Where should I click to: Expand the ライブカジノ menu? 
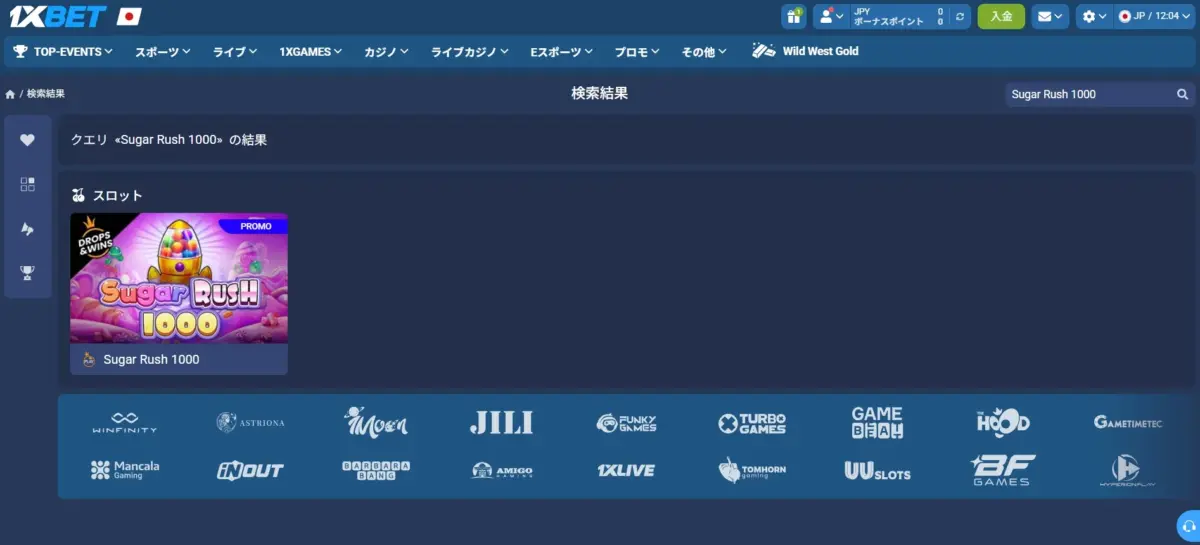coord(470,51)
